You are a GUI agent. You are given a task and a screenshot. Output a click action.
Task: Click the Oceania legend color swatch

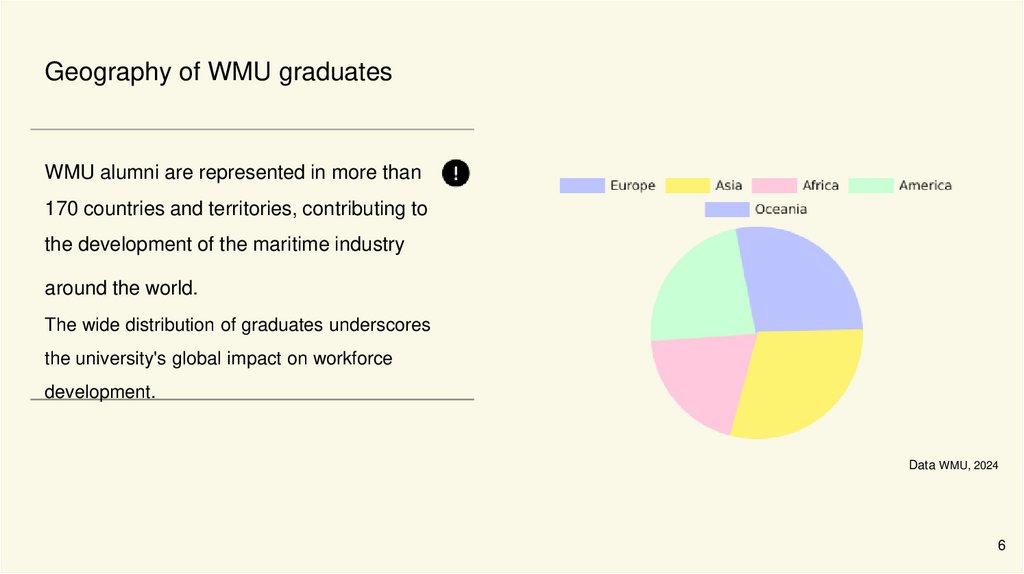(727, 209)
